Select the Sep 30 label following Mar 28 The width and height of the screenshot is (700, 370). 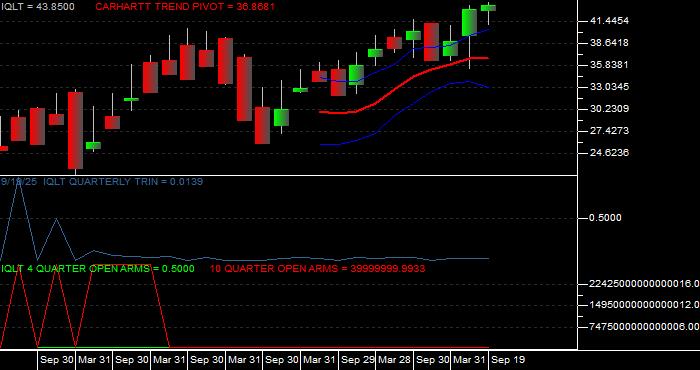coord(433,360)
